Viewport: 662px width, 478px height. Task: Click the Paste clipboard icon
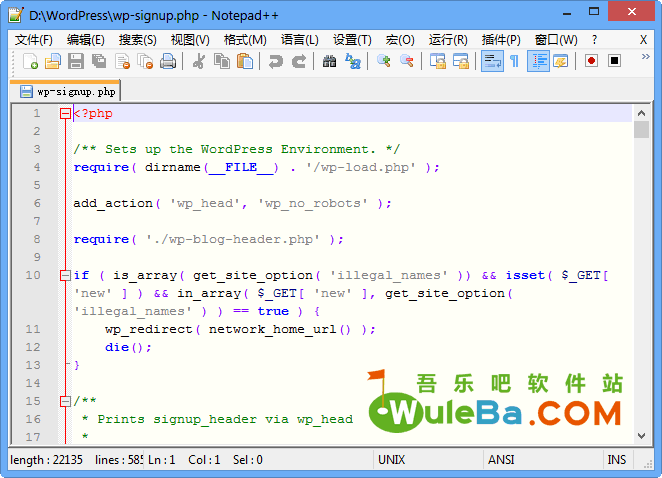pyautogui.click(x=245, y=61)
